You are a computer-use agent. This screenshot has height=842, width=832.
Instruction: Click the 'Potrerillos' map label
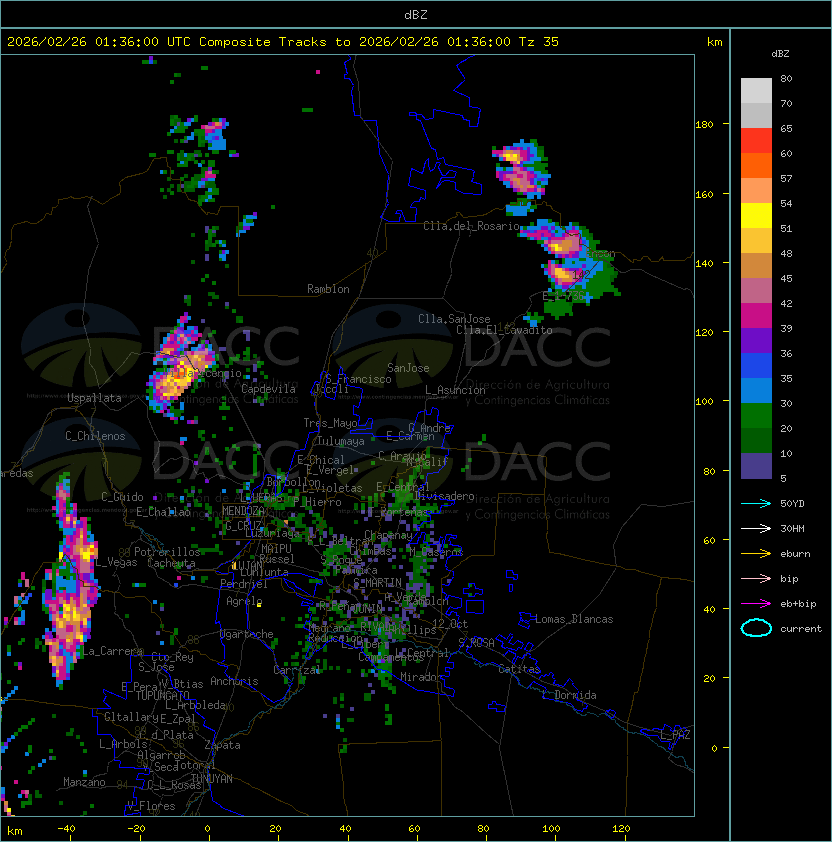pos(167,552)
